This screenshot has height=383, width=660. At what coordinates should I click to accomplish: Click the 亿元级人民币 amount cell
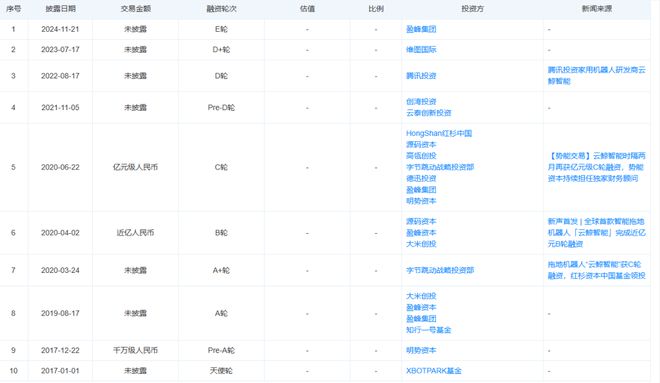(135, 167)
